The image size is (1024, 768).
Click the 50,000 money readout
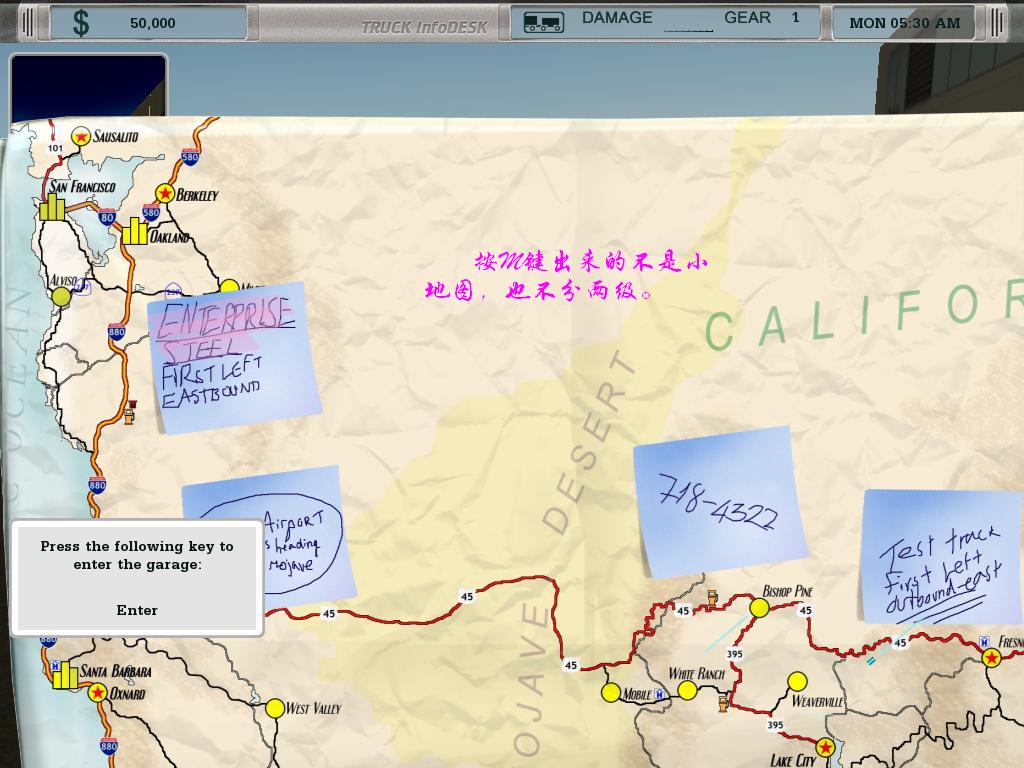pos(153,24)
